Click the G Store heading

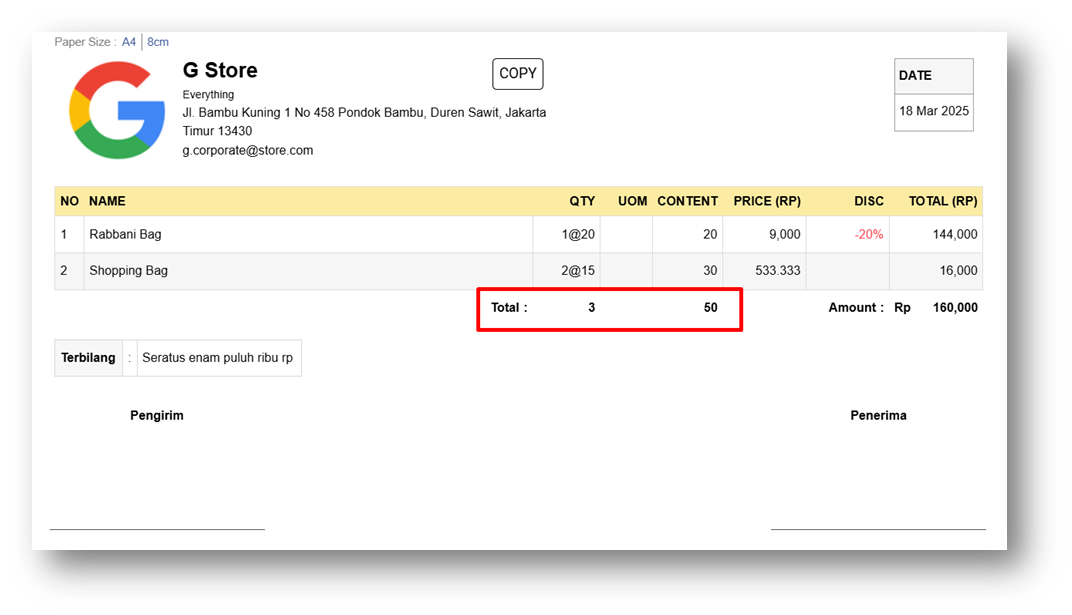(220, 70)
